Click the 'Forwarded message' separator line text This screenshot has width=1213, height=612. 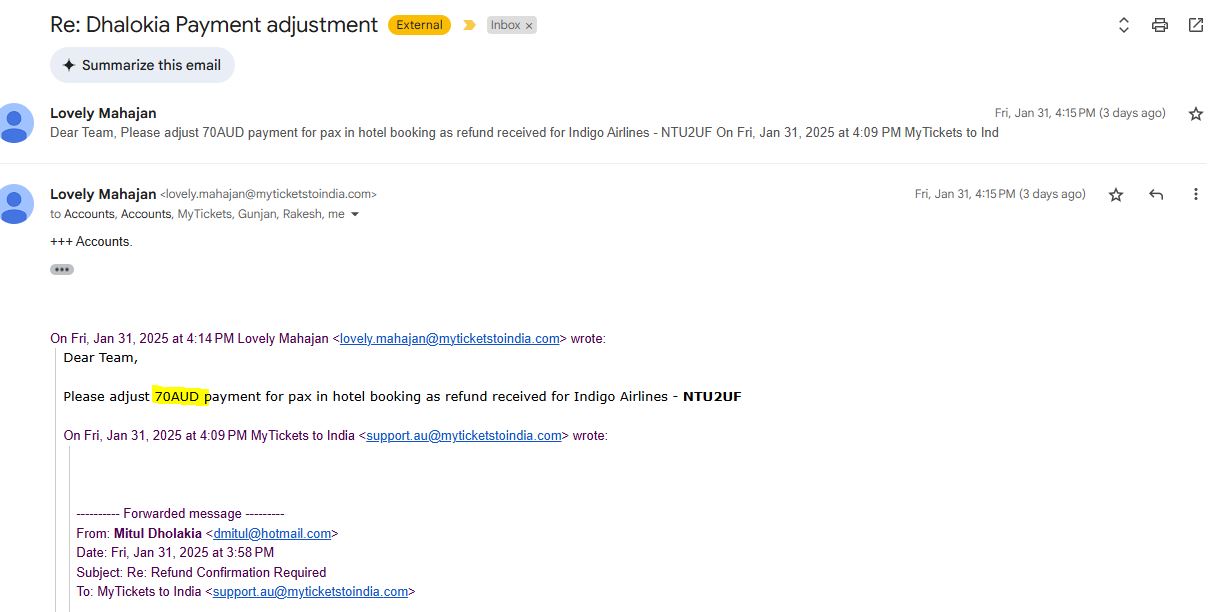coord(180,514)
